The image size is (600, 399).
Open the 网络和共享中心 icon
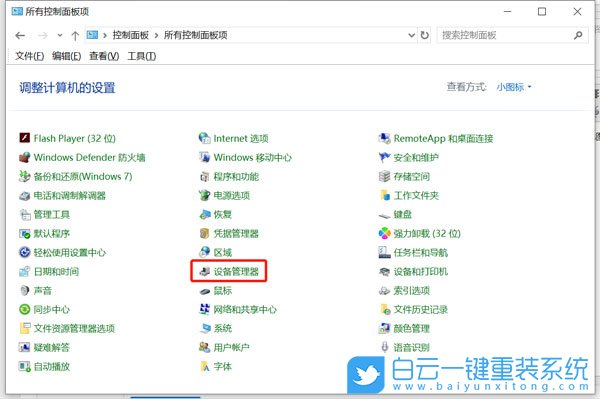205,309
